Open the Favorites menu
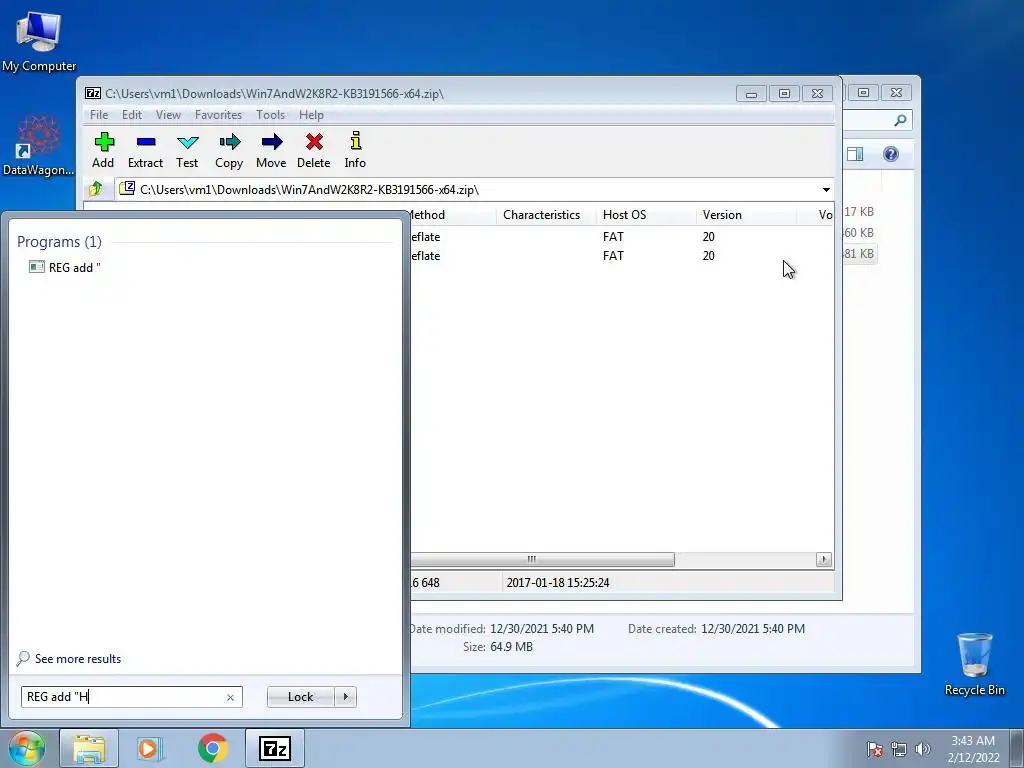 pyautogui.click(x=218, y=115)
